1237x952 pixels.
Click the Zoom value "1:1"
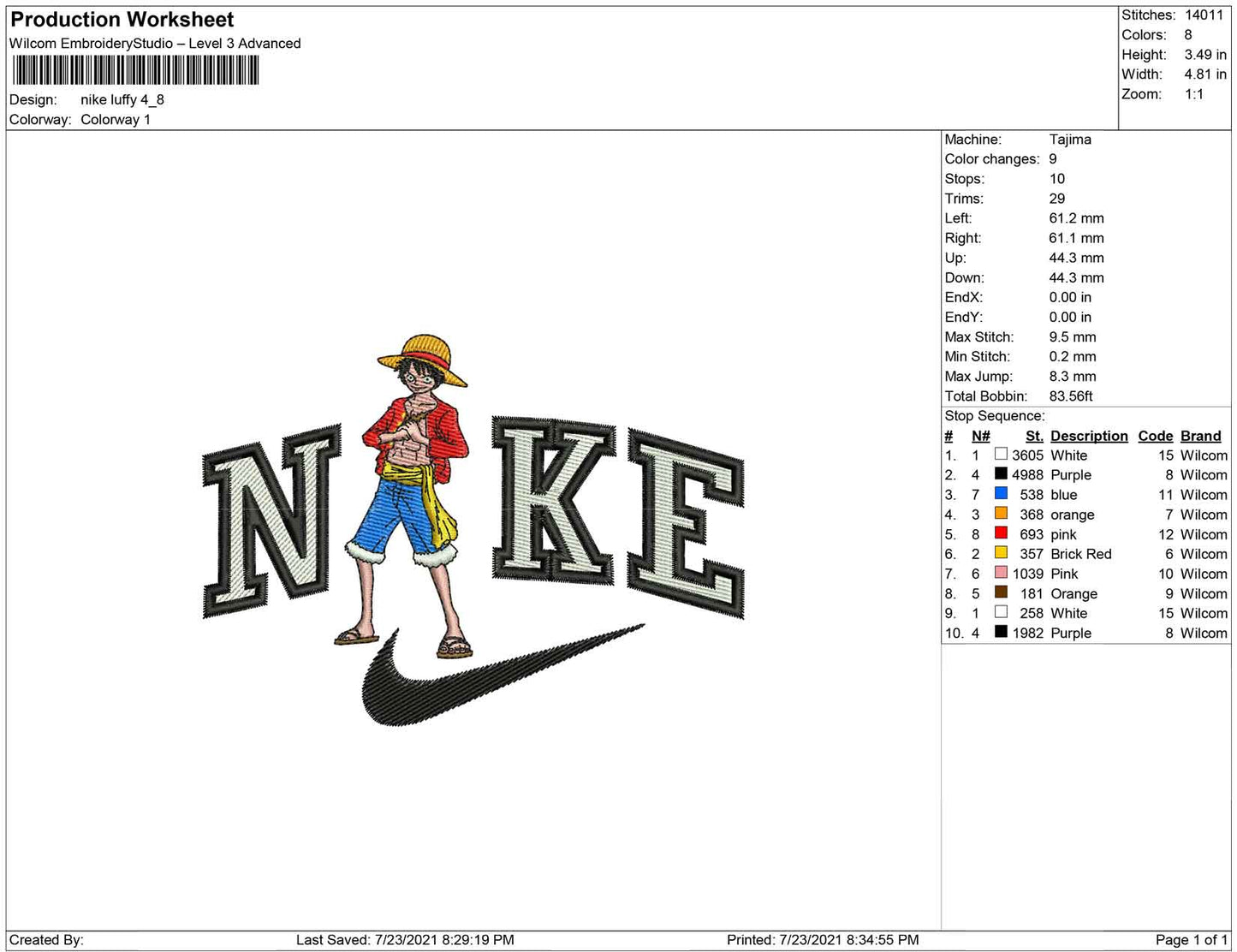point(1194,94)
